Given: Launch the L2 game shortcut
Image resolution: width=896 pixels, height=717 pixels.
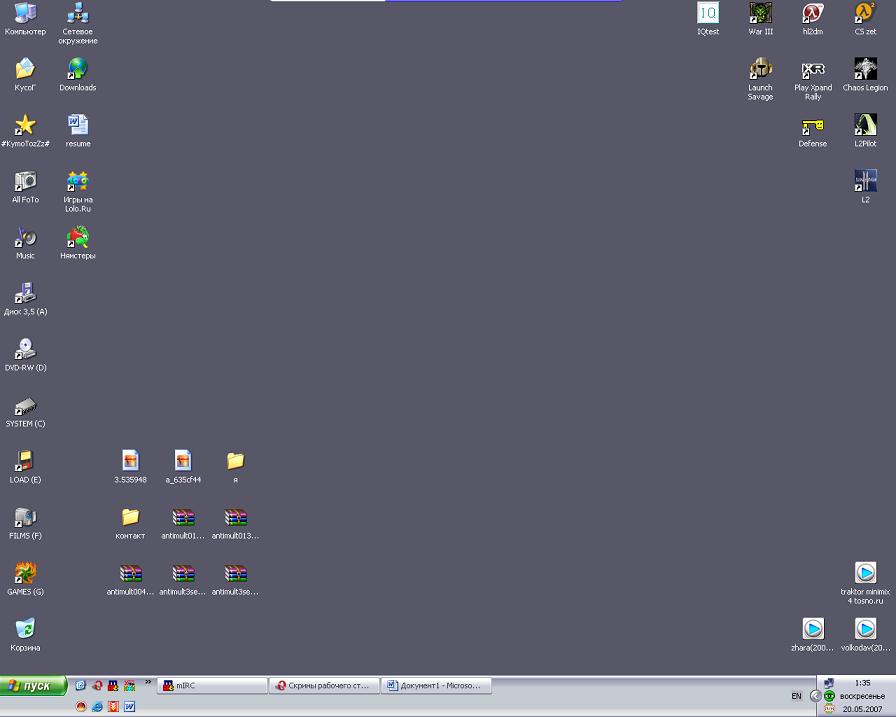Looking at the screenshot, I should click(x=866, y=186).
